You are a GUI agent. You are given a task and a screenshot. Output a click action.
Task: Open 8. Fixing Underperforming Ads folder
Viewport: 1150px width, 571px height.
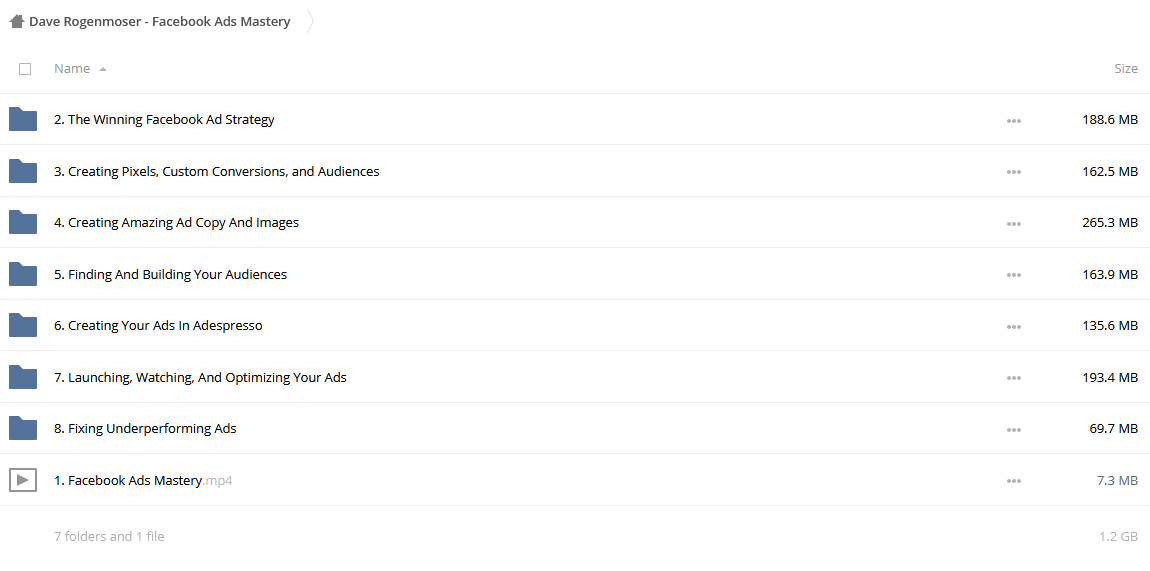point(145,429)
